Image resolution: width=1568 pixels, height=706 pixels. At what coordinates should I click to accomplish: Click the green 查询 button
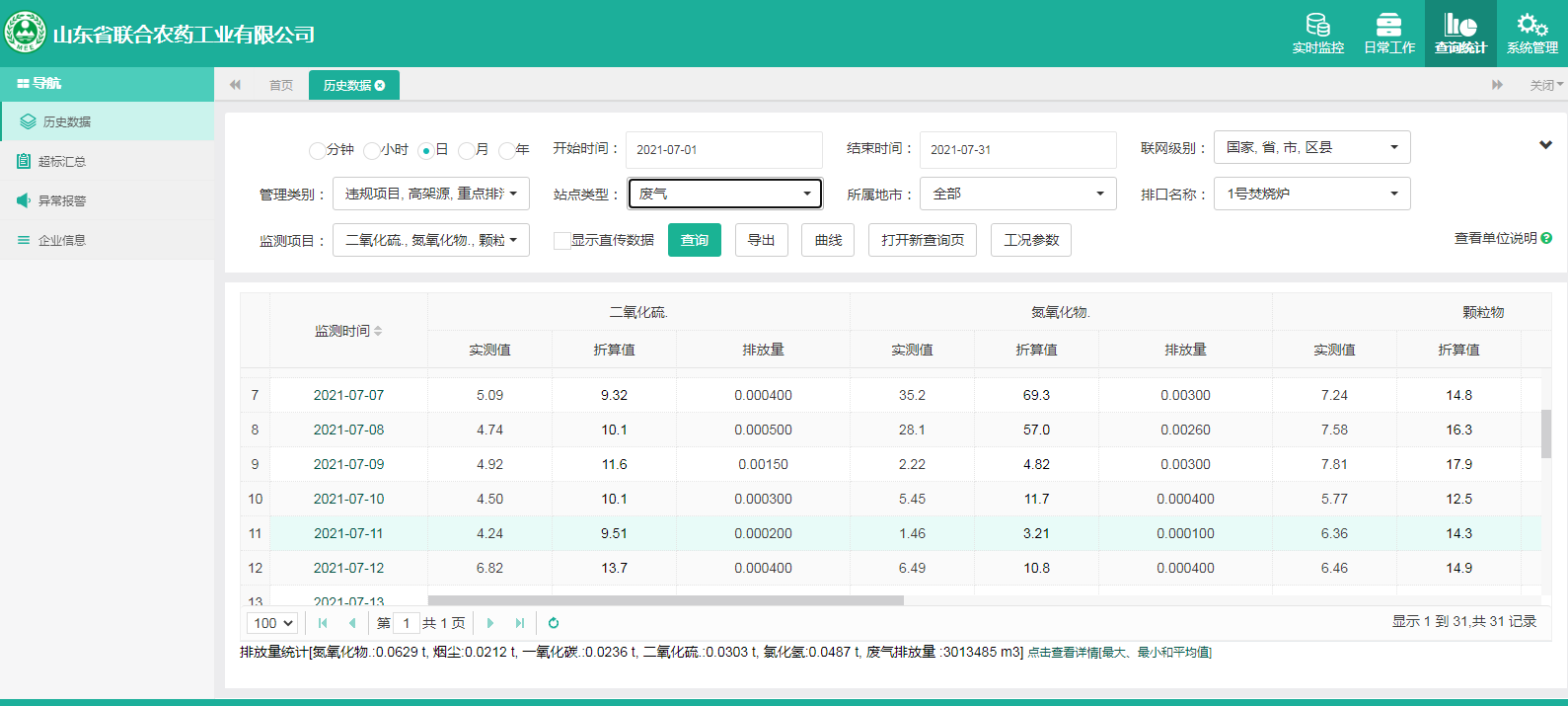pos(695,240)
